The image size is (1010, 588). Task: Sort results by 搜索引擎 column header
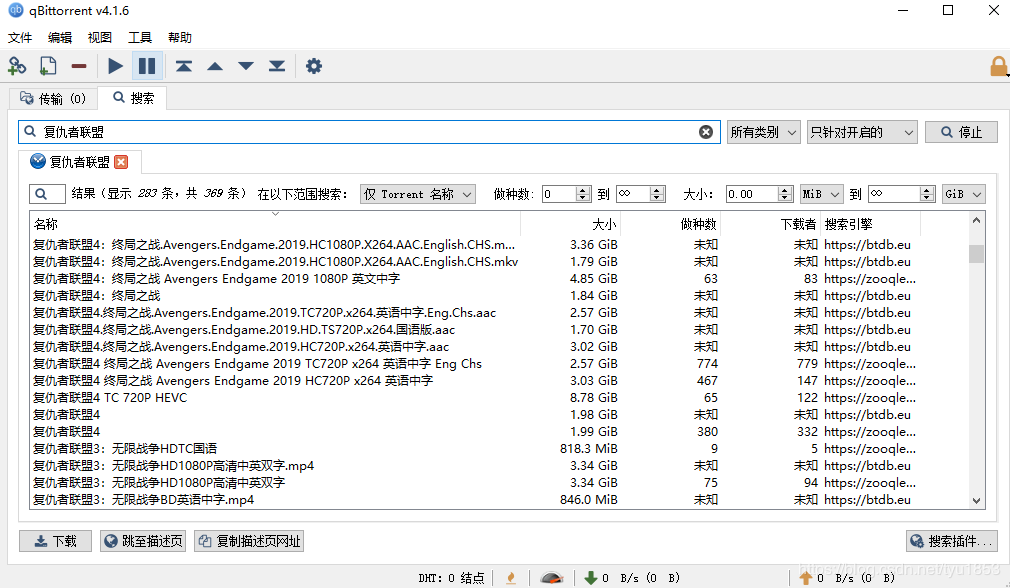pos(870,224)
